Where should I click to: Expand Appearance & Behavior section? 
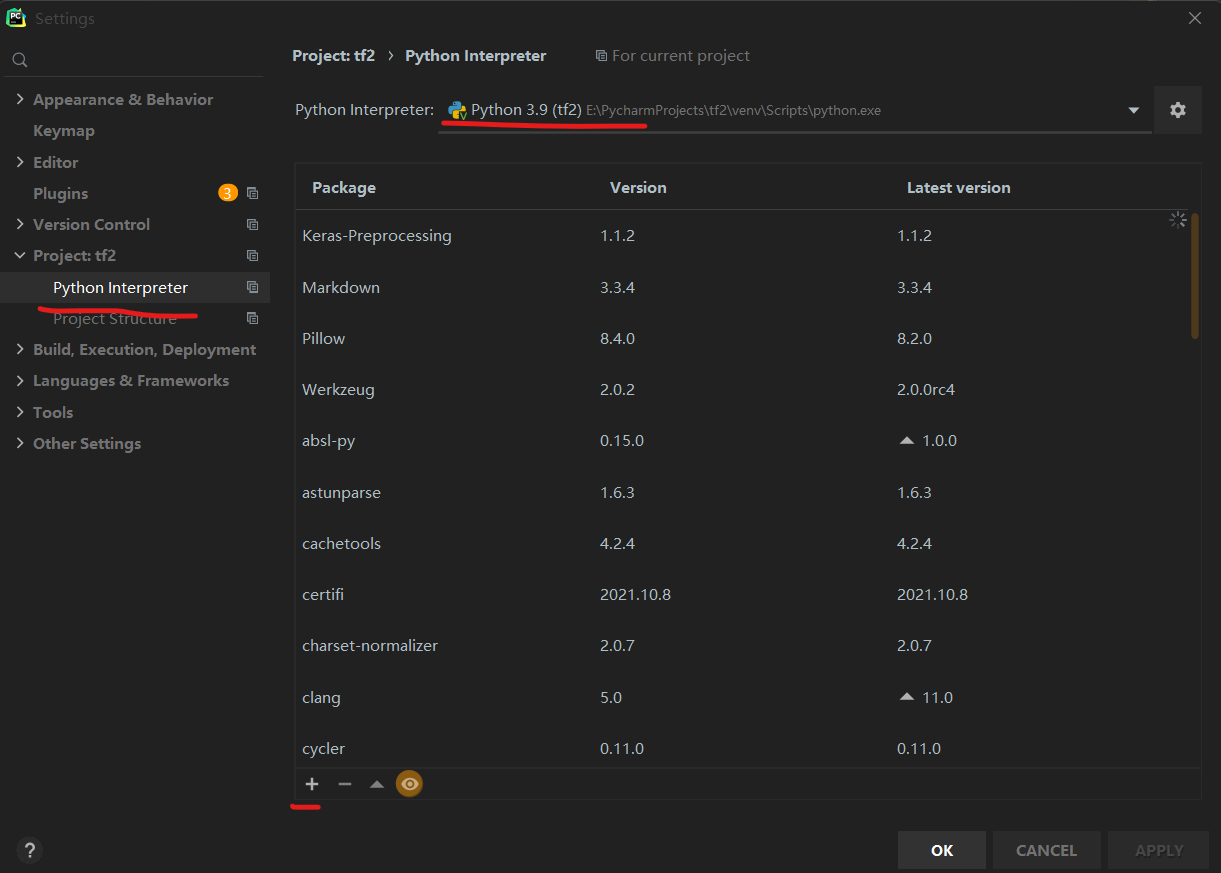click(20, 99)
